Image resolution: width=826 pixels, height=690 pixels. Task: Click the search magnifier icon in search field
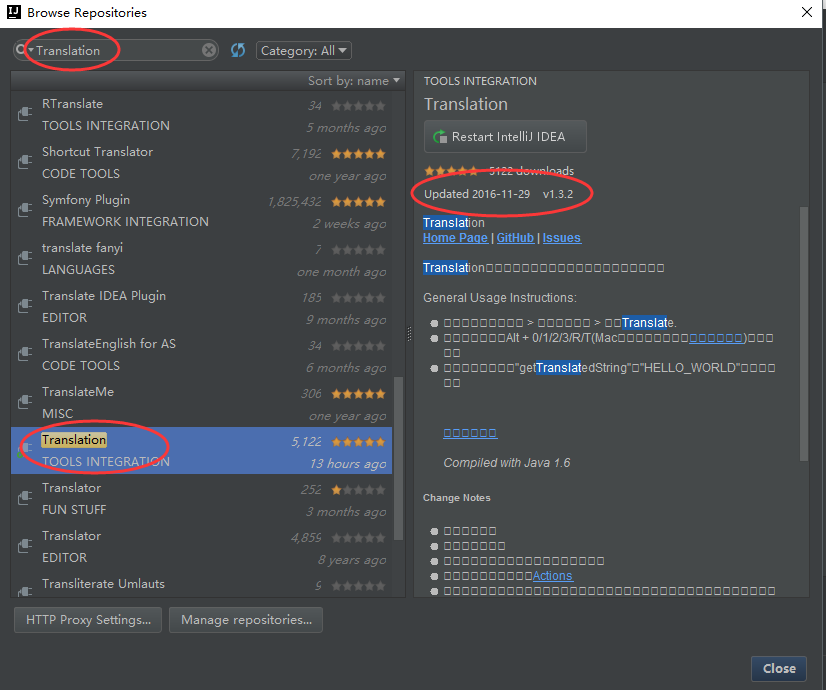coord(21,50)
